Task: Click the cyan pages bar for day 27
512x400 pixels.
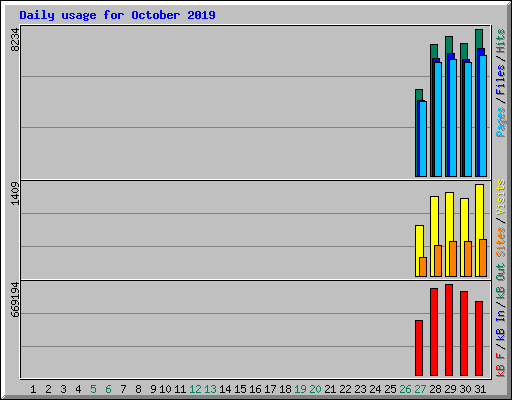Action: coord(423,139)
